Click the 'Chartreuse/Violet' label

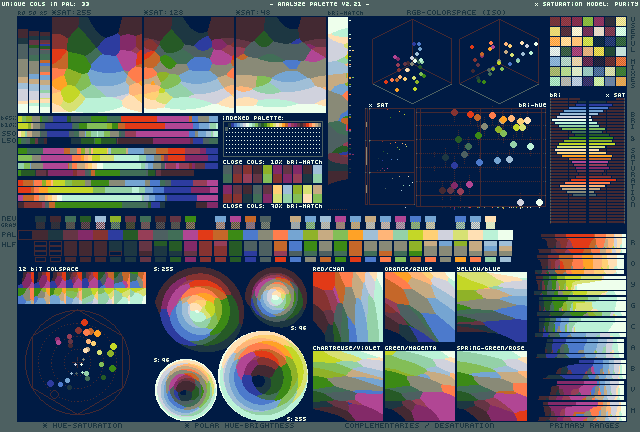point(347,348)
